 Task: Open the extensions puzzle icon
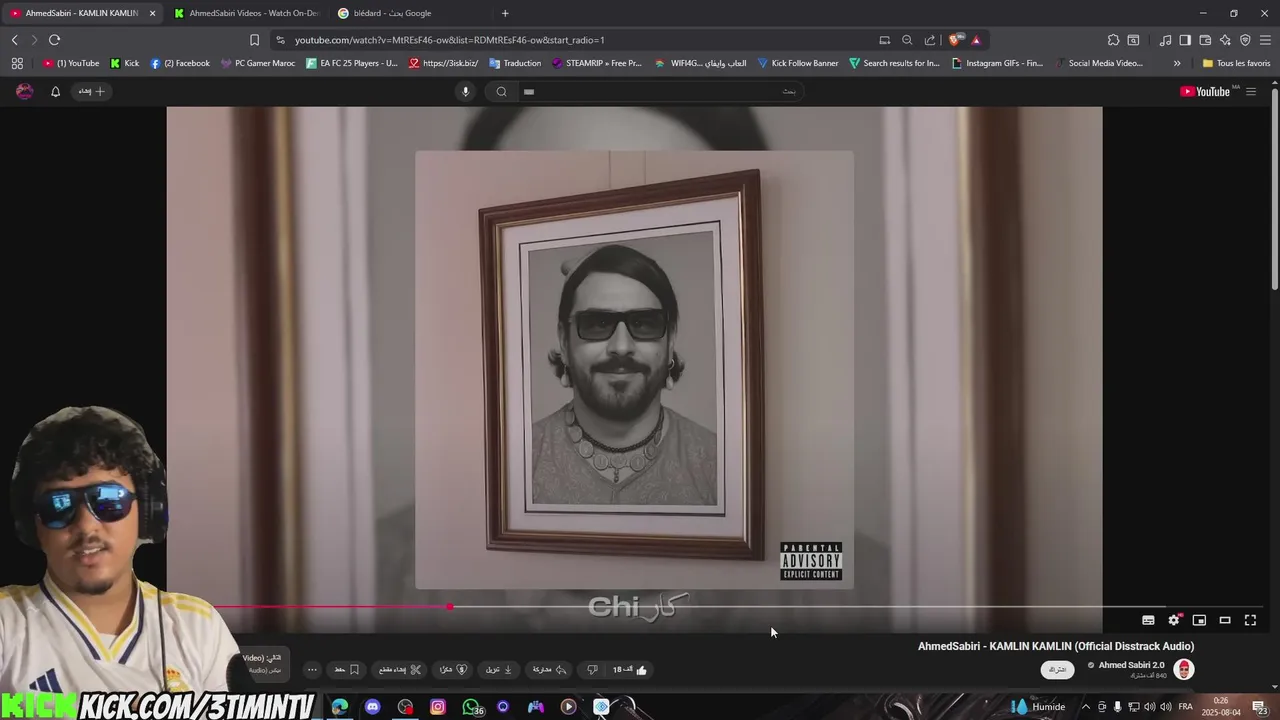[x=1113, y=40]
